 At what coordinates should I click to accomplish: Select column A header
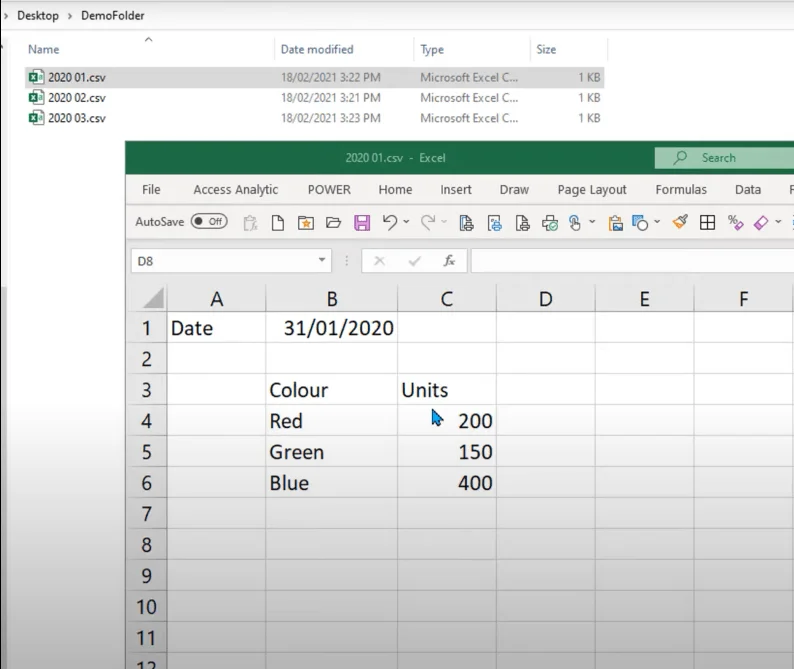click(216, 299)
